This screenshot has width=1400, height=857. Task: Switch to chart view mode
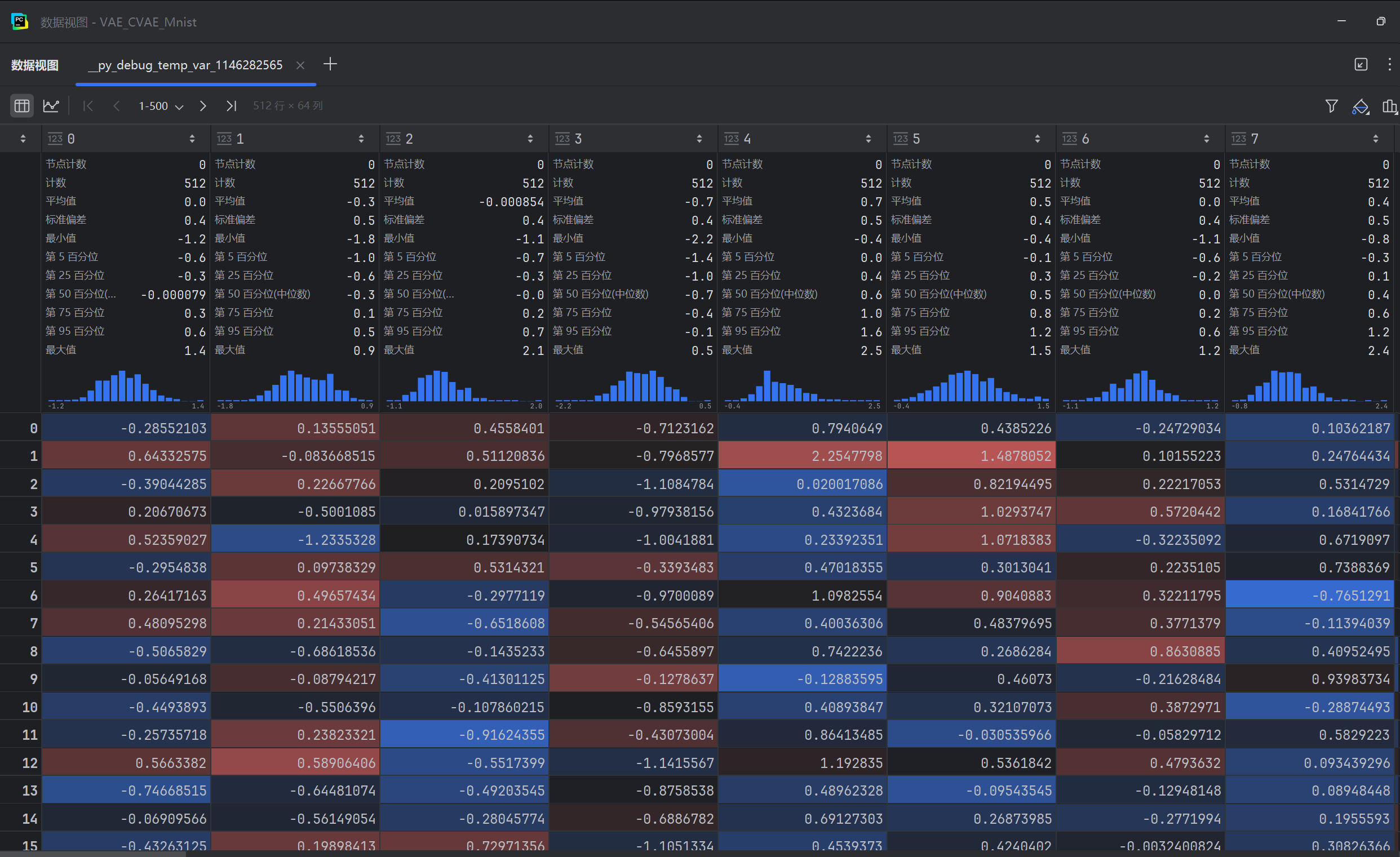pyautogui.click(x=51, y=105)
